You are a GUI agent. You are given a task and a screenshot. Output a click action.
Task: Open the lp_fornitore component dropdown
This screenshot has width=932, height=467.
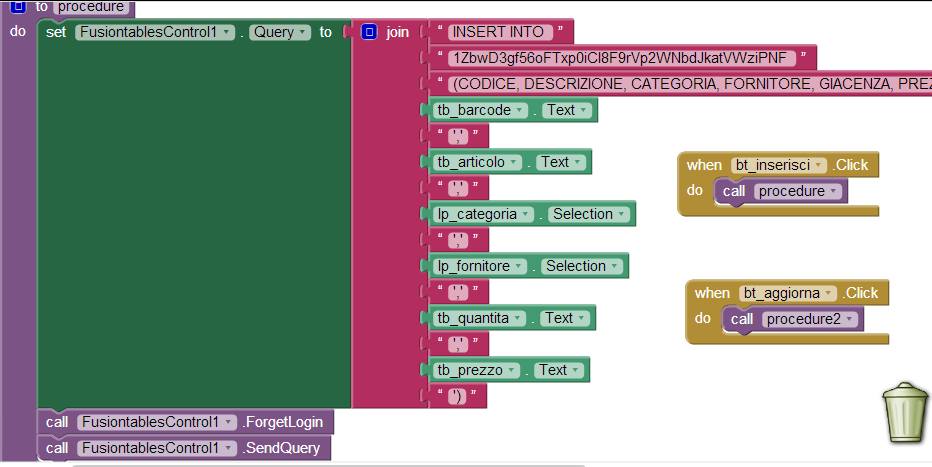point(480,266)
